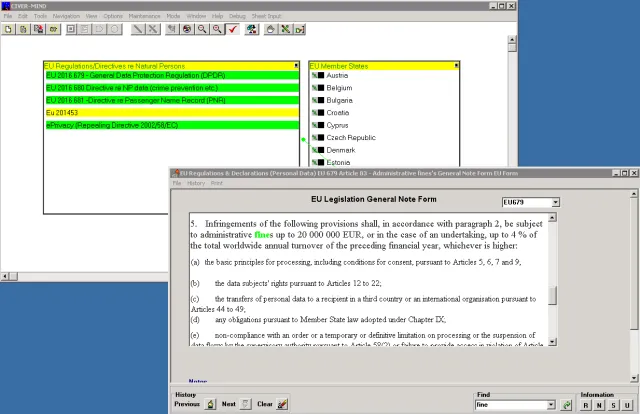Open the File menu of the form window
The height and width of the screenshot is (414, 640).
[177, 183]
